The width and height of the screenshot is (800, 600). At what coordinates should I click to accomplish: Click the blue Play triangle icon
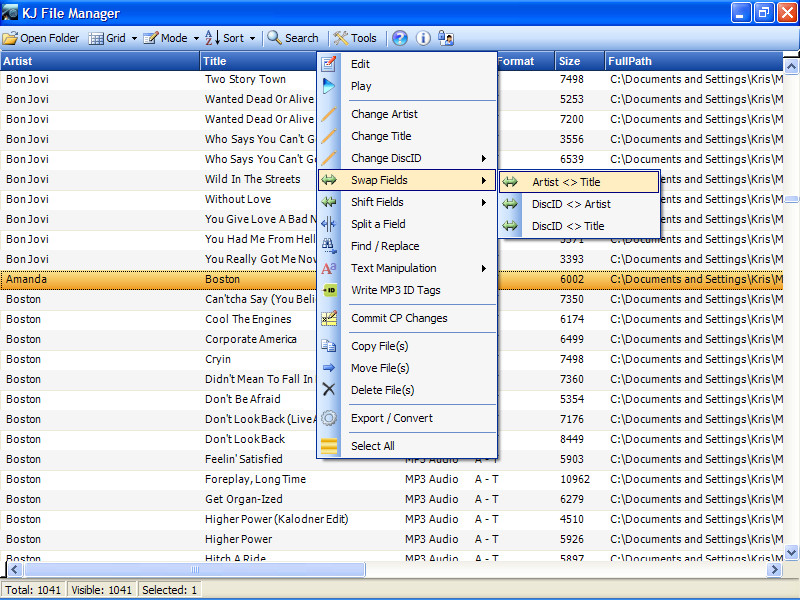click(x=329, y=86)
